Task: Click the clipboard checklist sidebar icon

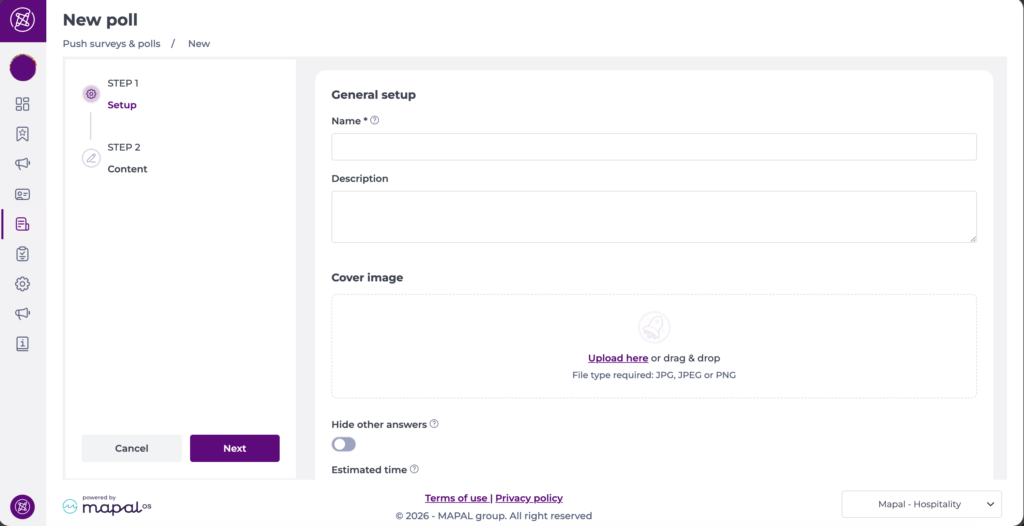Action: point(22,254)
